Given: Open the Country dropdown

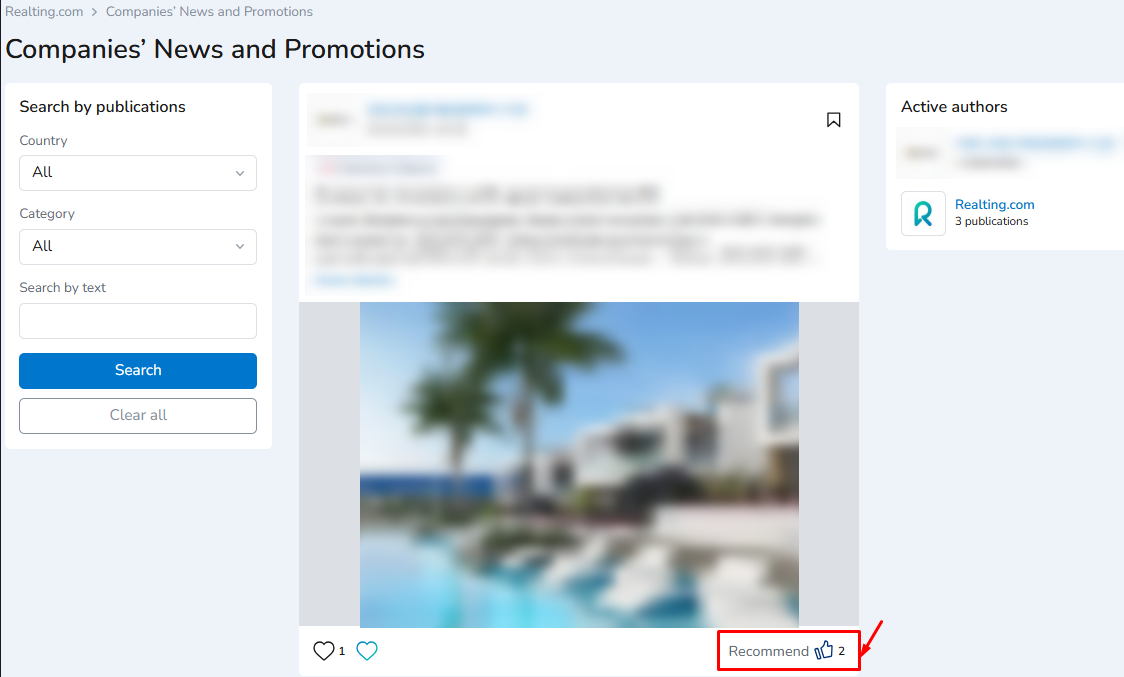Looking at the screenshot, I should click(138, 173).
